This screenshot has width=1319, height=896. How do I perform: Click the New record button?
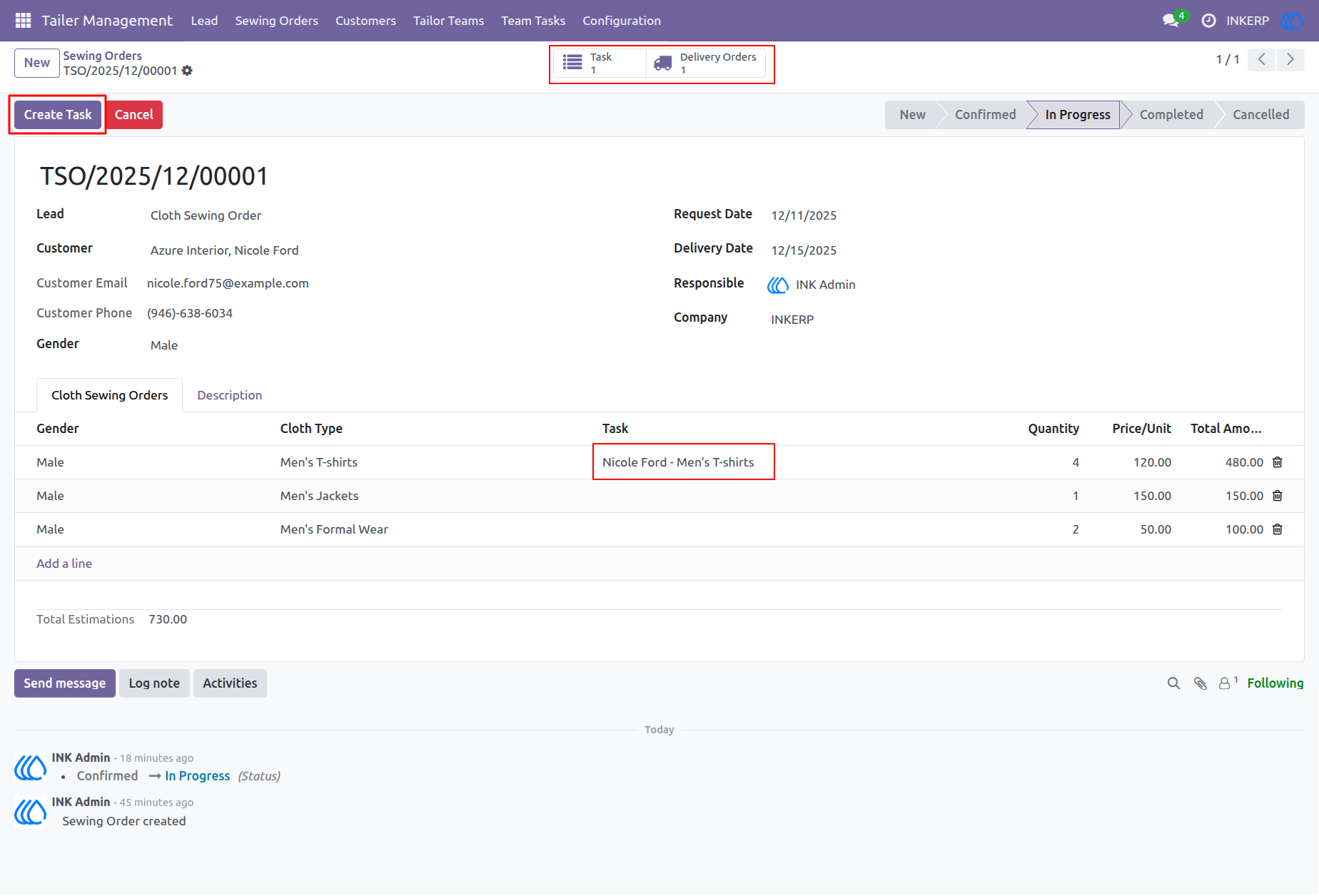tap(37, 63)
